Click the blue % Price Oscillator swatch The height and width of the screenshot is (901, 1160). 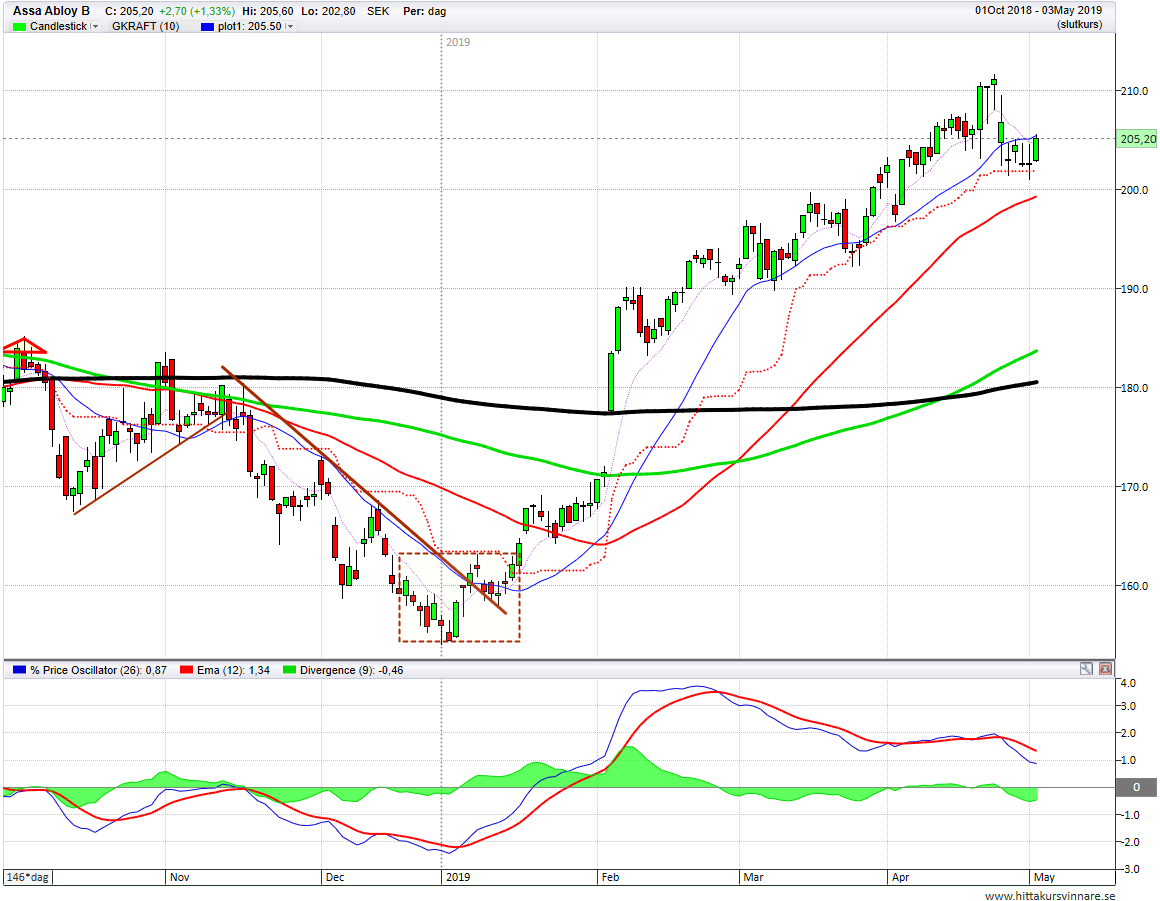coord(19,670)
